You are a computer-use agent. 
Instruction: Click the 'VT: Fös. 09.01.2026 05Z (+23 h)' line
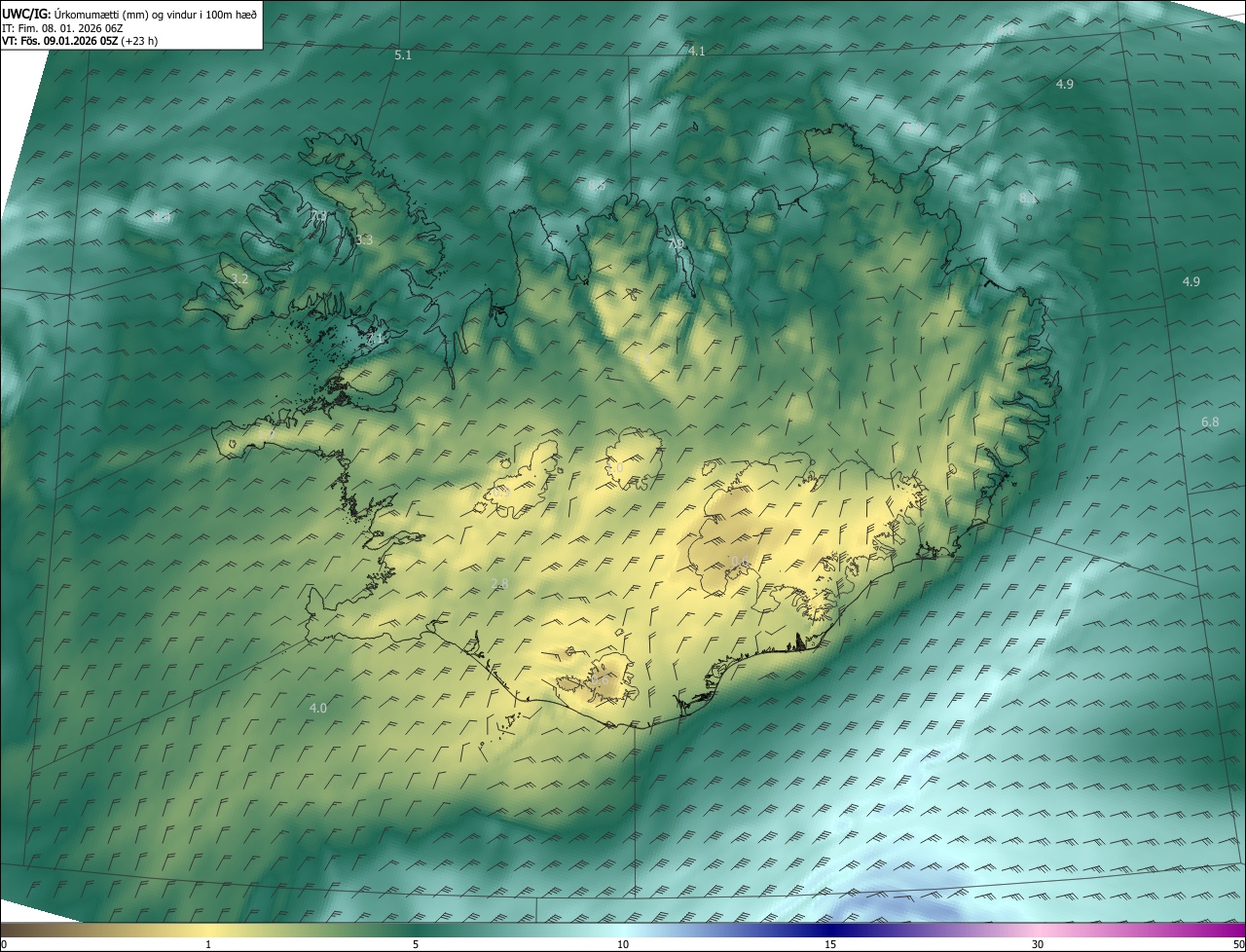(x=81, y=41)
